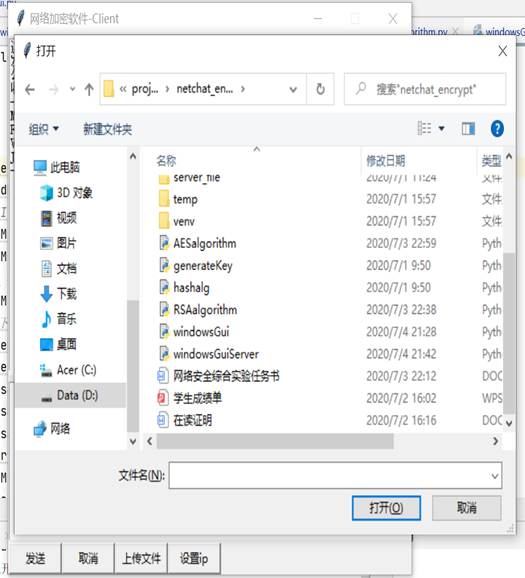This screenshot has width=525, height=578.
Task: Click the 取消 button in dialog
Action: [466, 508]
